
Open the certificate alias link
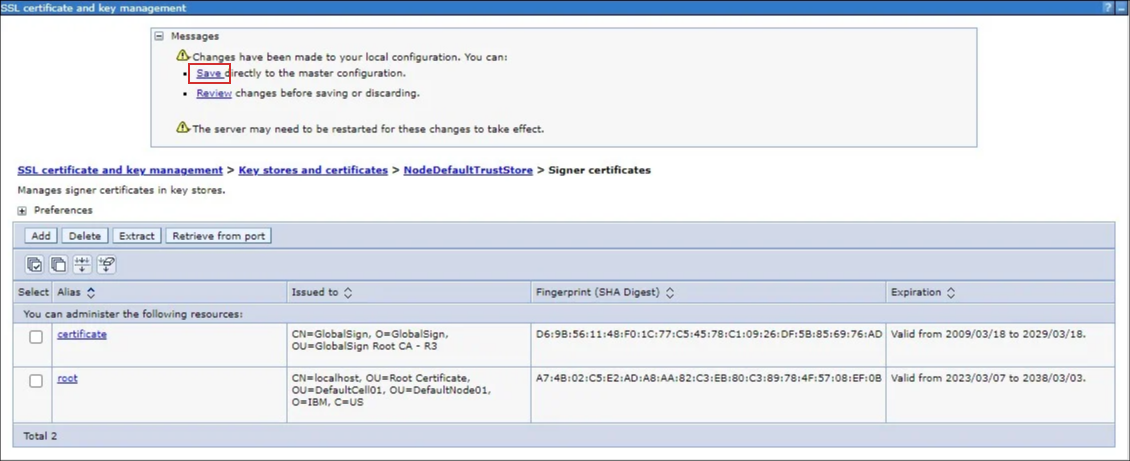pyautogui.click(x=82, y=334)
